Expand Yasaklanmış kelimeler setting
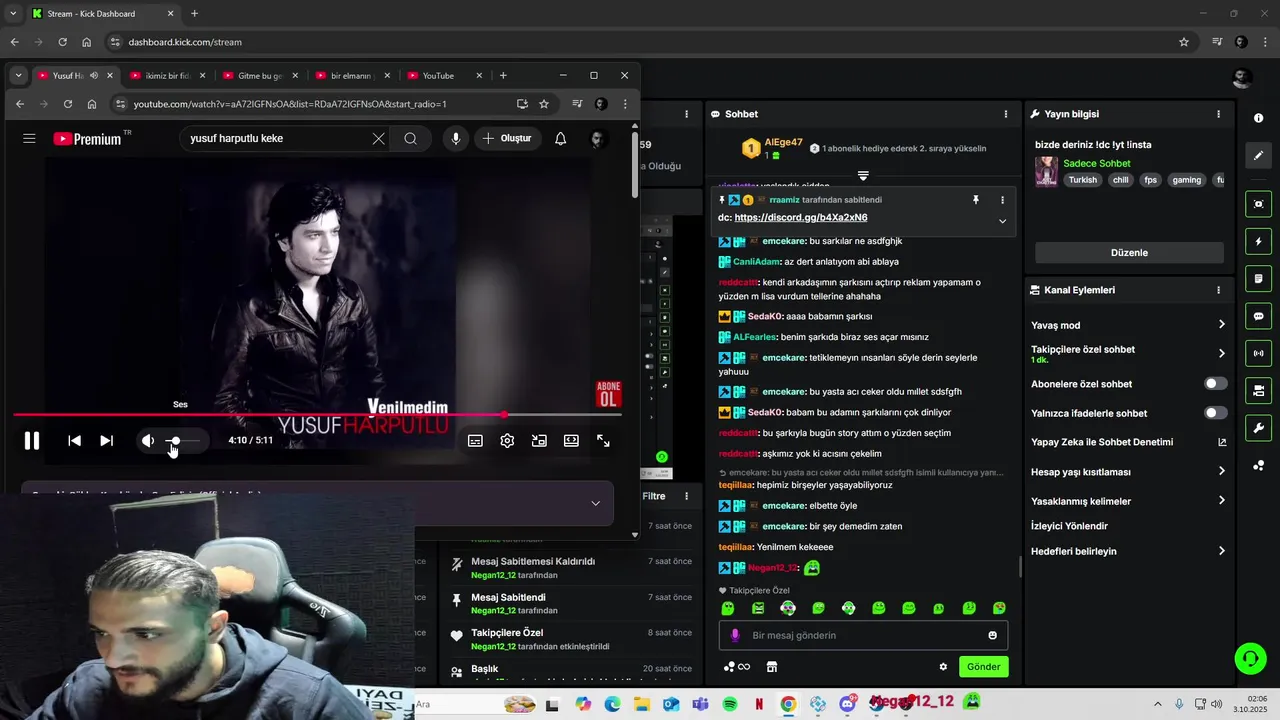 tap(1128, 501)
